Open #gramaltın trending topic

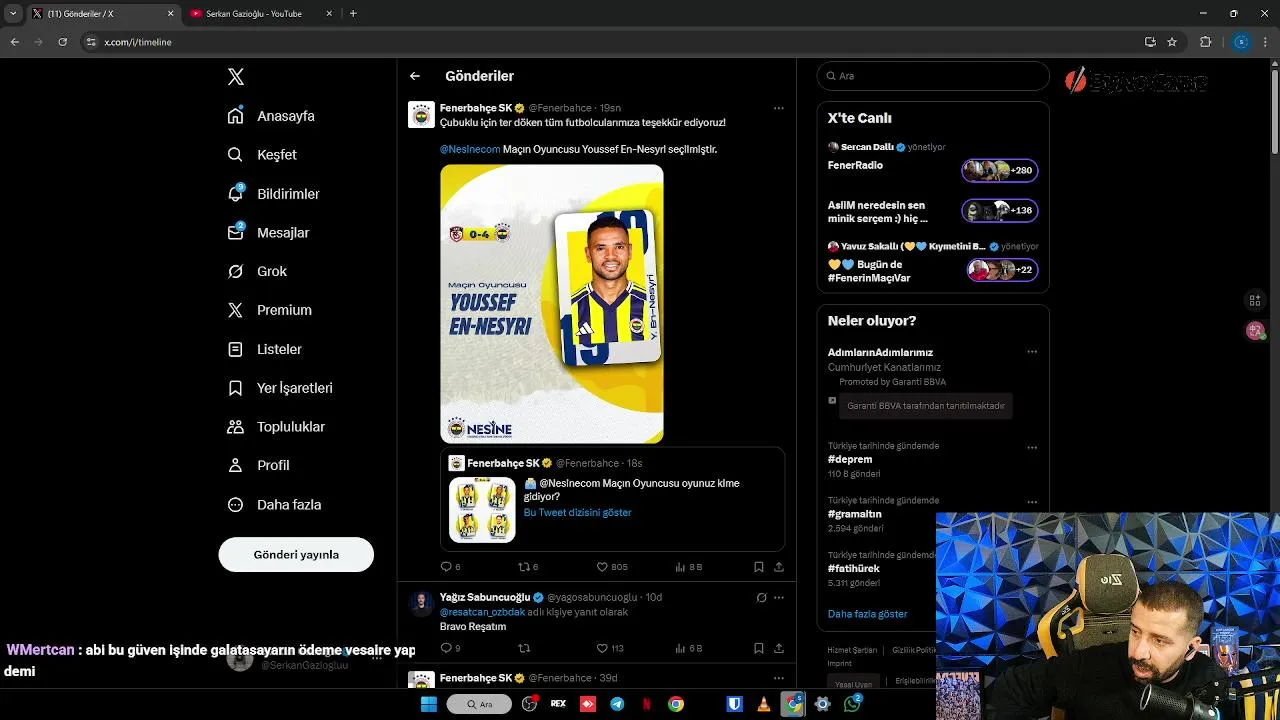coord(855,514)
